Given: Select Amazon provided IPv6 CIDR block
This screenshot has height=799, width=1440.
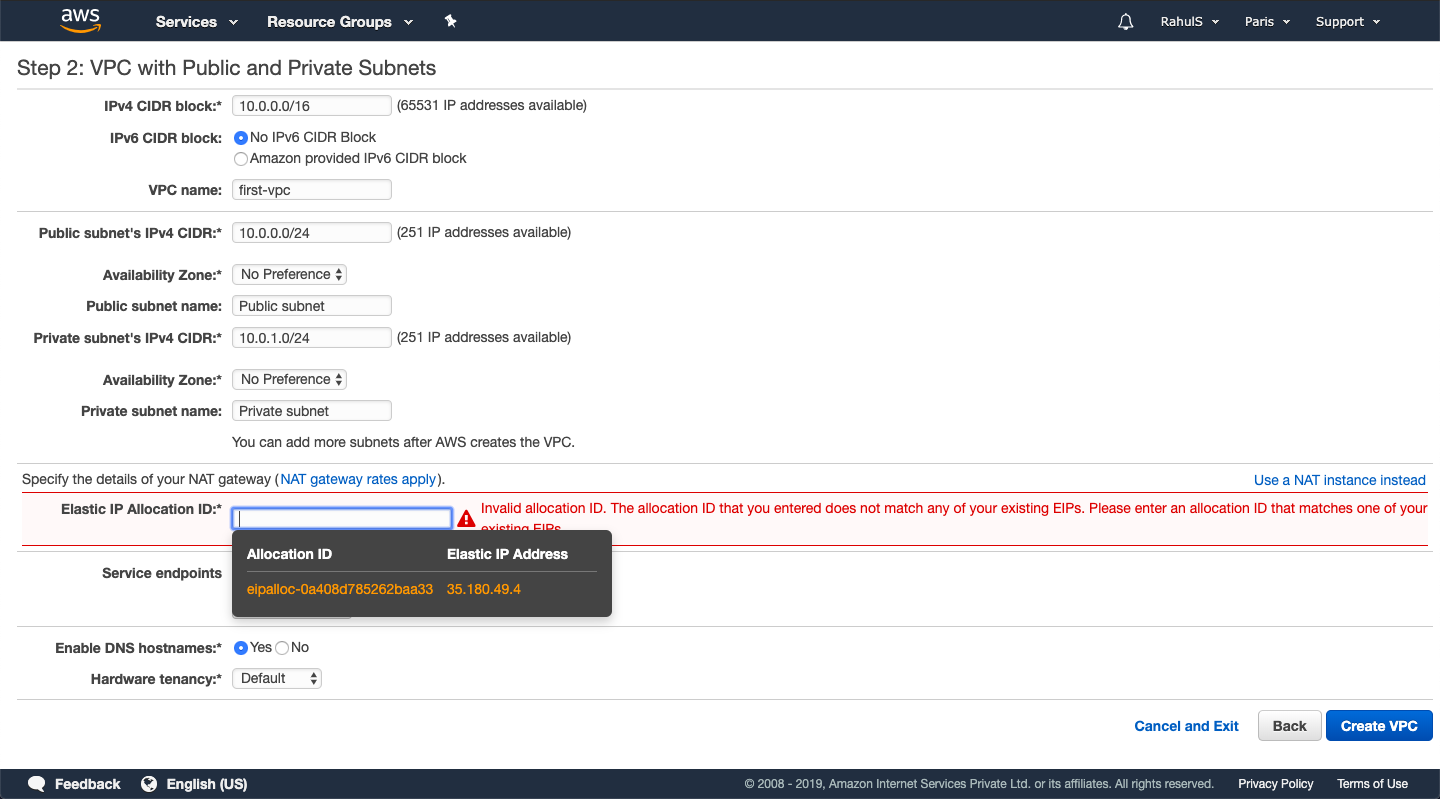Looking at the screenshot, I should point(240,158).
